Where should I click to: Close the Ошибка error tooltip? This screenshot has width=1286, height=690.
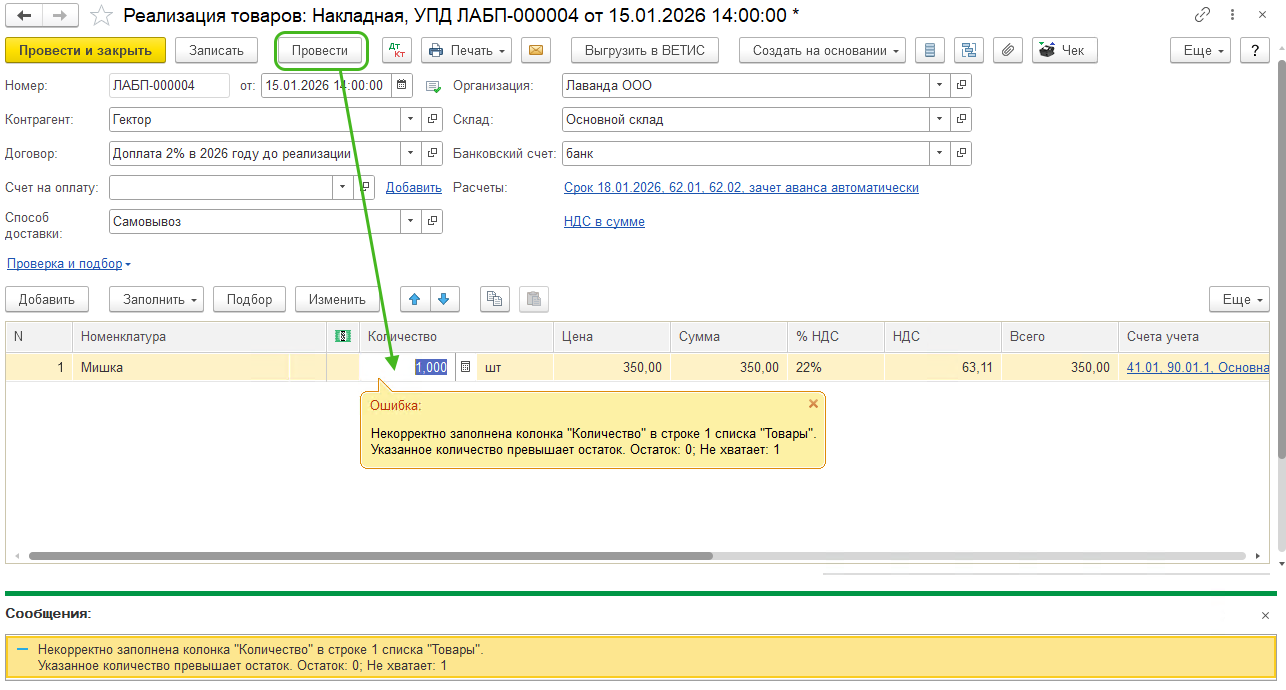click(813, 404)
